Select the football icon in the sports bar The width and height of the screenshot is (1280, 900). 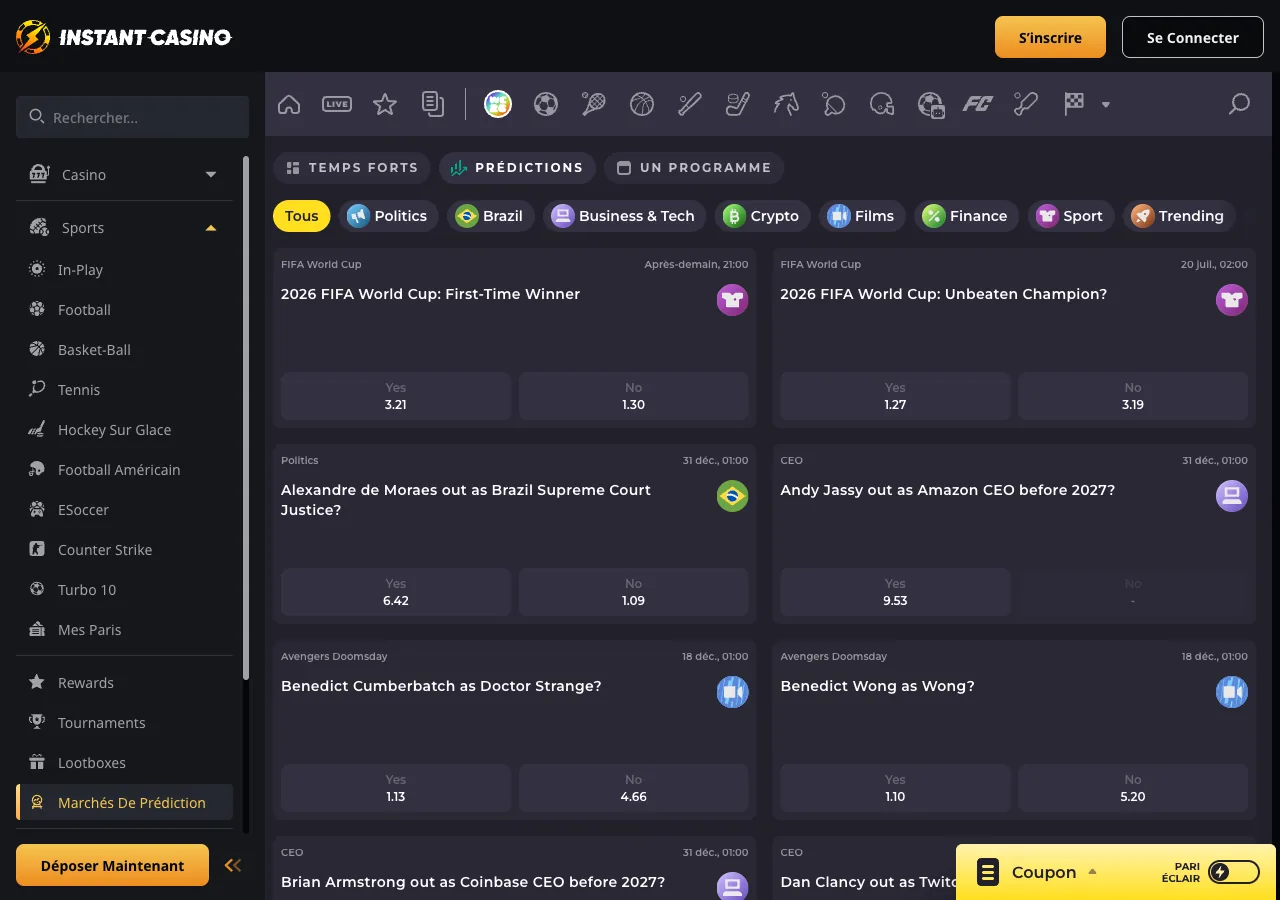[x=546, y=104]
